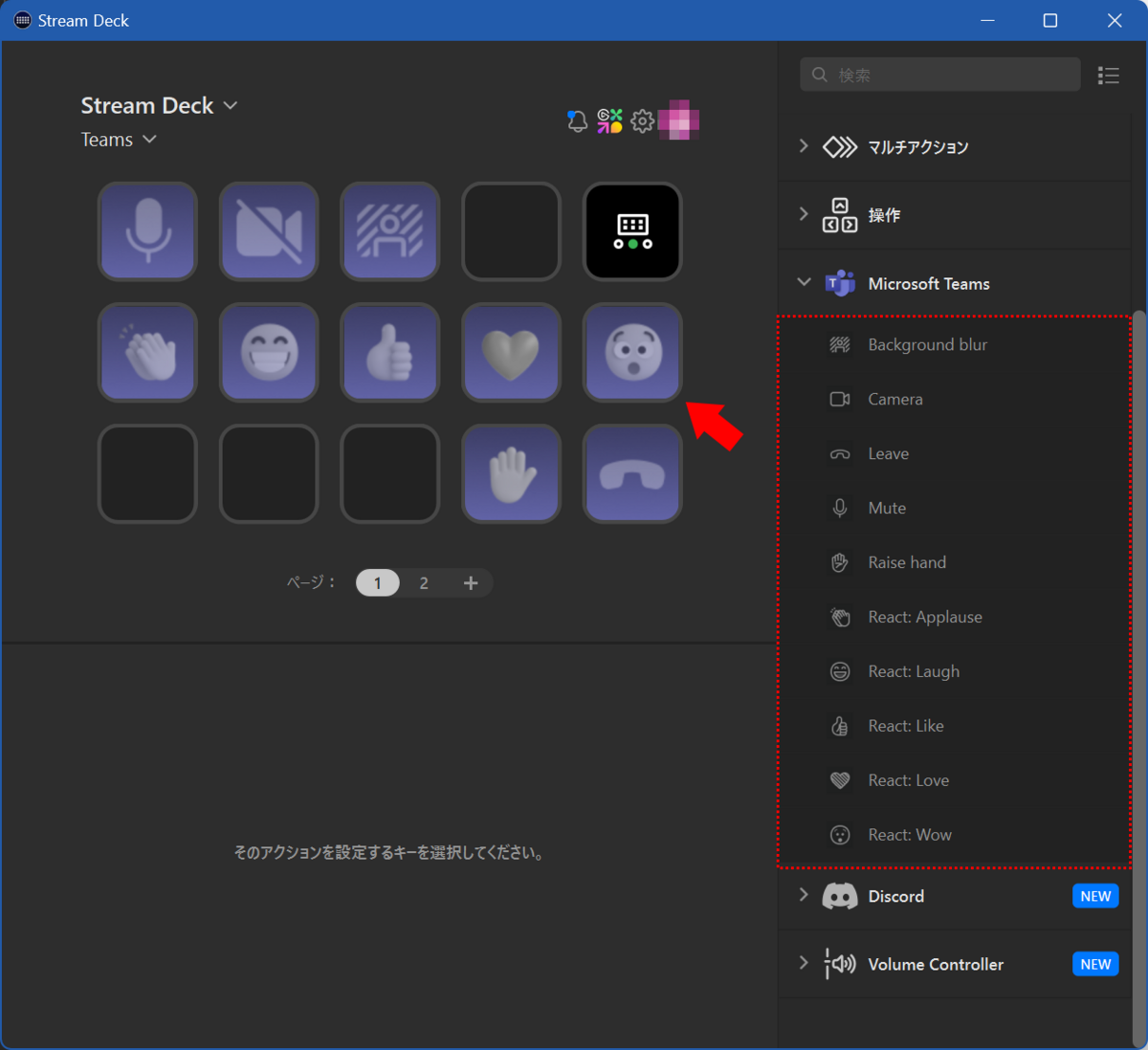Minimize the Stream Deck window
This screenshot has height=1050, width=1148.
988,20
